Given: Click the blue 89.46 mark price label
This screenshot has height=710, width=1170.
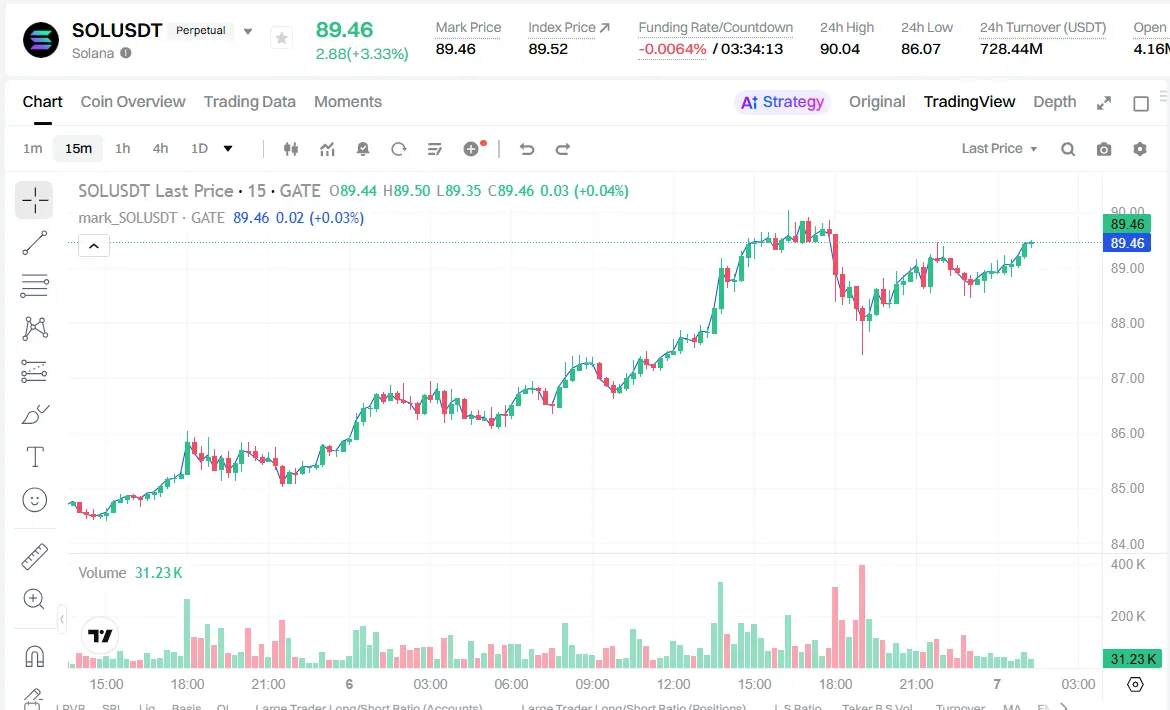Looking at the screenshot, I should click(x=1127, y=243).
